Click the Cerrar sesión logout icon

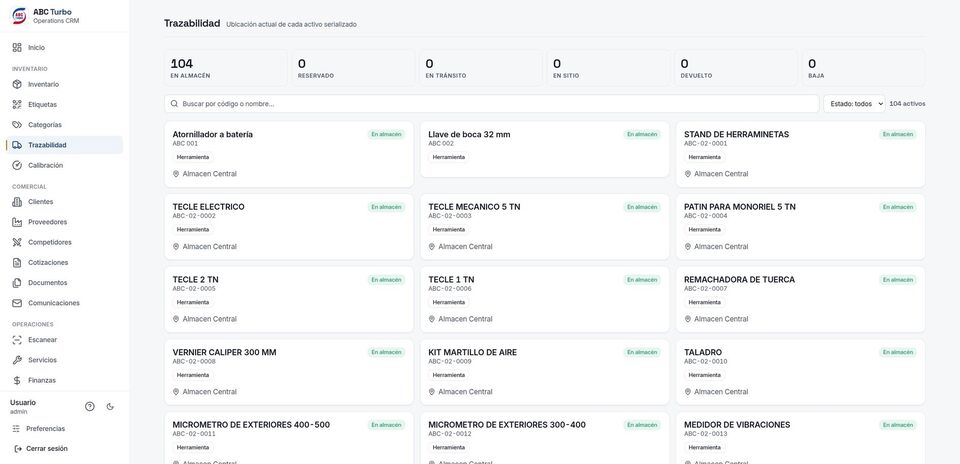point(17,449)
